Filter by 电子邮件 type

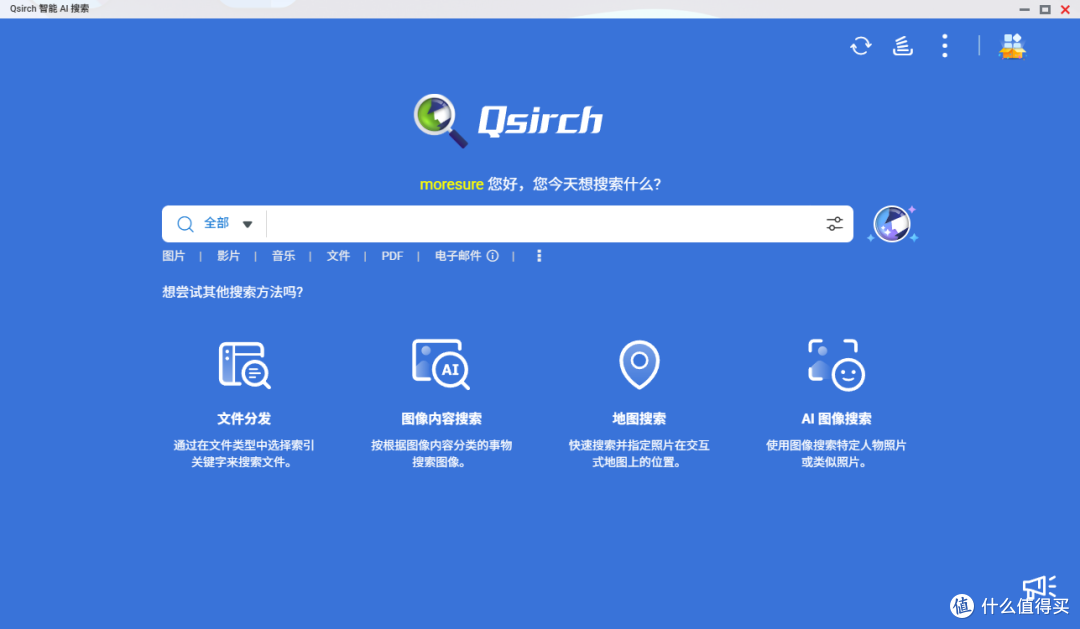[x=458, y=256]
